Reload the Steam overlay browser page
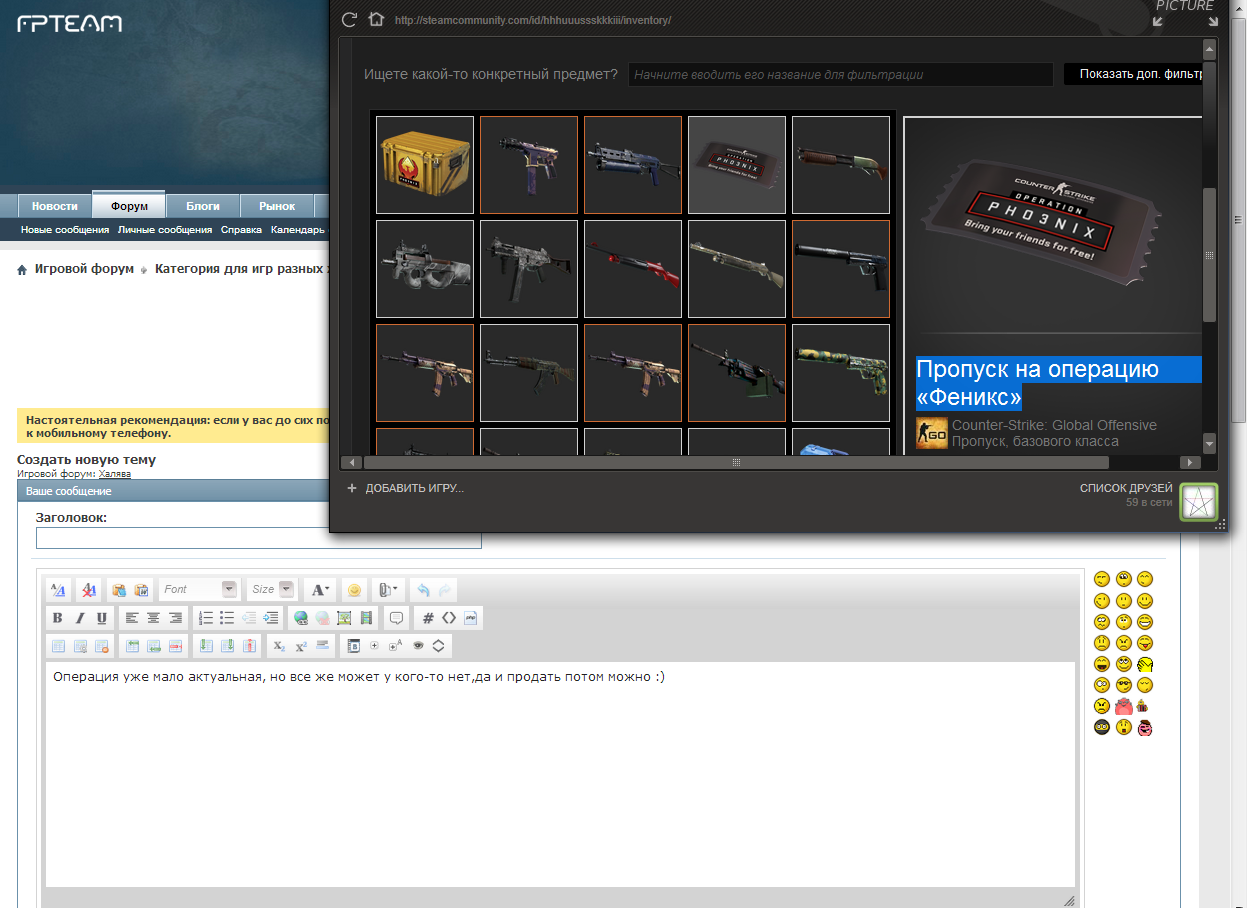Image resolution: width=1247 pixels, height=908 pixels. tap(349, 19)
